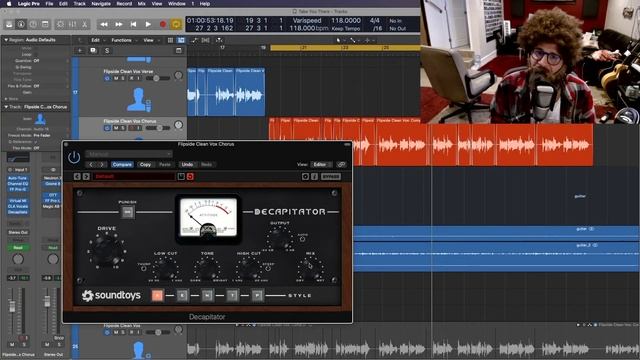Image resolution: width=640 pixels, height=360 pixels.
Task: Click the Fast Forward transport button
Action: point(119,24)
